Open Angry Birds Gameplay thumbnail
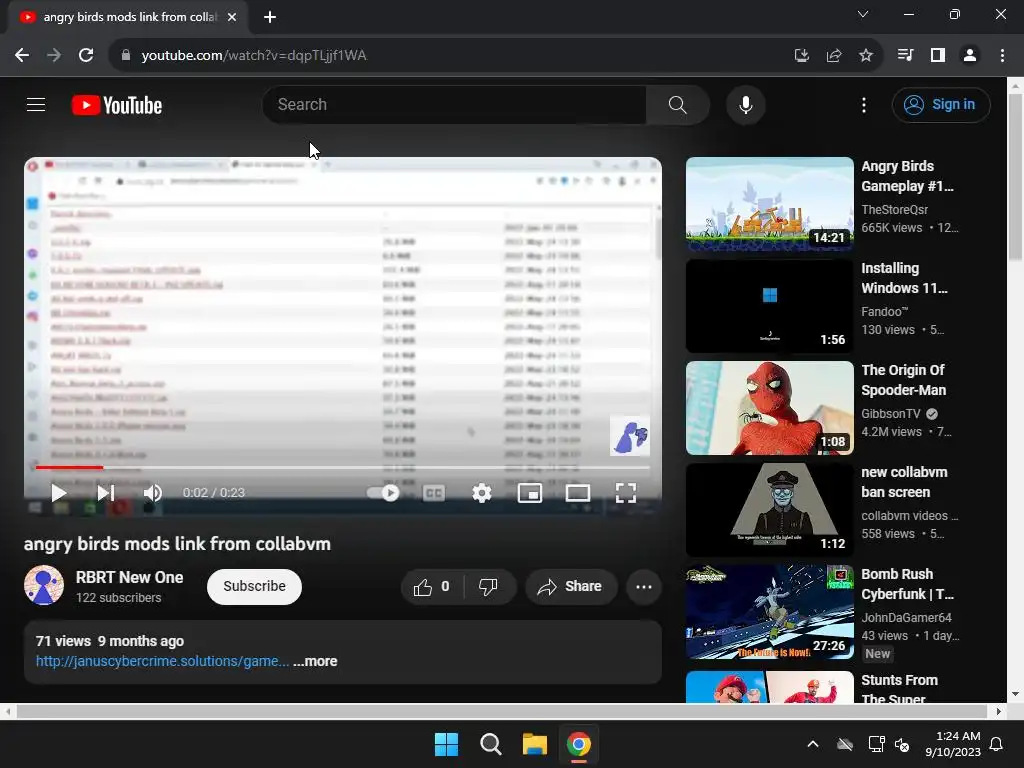Image resolution: width=1024 pixels, height=768 pixels. [x=769, y=204]
